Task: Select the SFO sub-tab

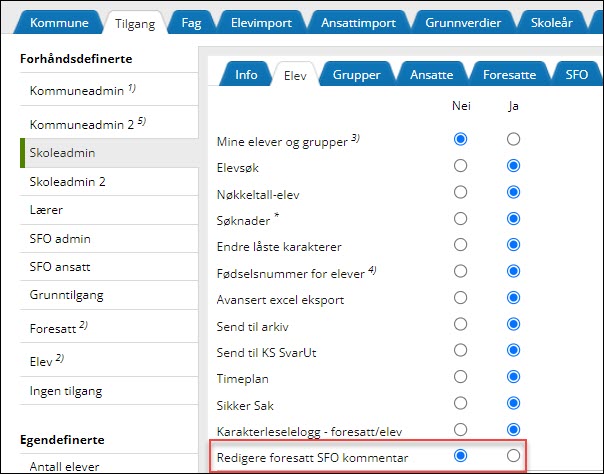Action: (577, 74)
